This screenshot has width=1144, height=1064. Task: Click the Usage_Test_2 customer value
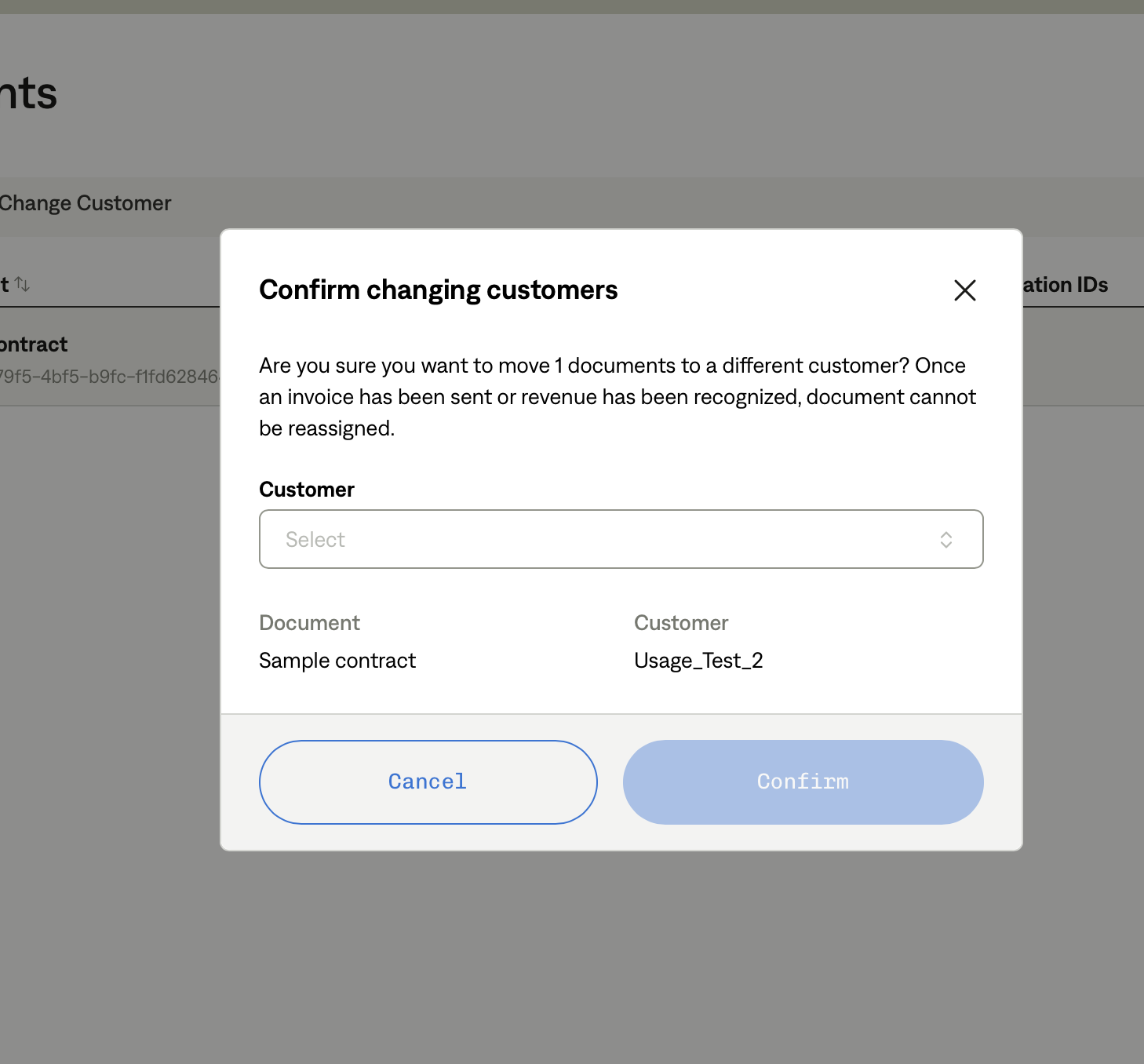tap(698, 661)
